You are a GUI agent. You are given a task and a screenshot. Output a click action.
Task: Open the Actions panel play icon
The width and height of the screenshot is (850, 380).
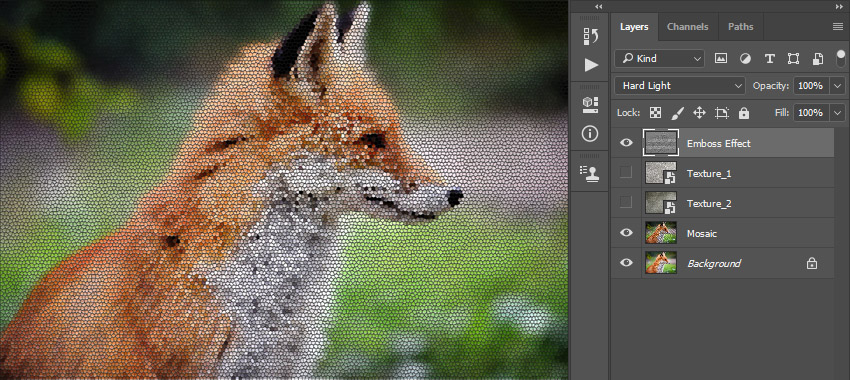coord(591,65)
